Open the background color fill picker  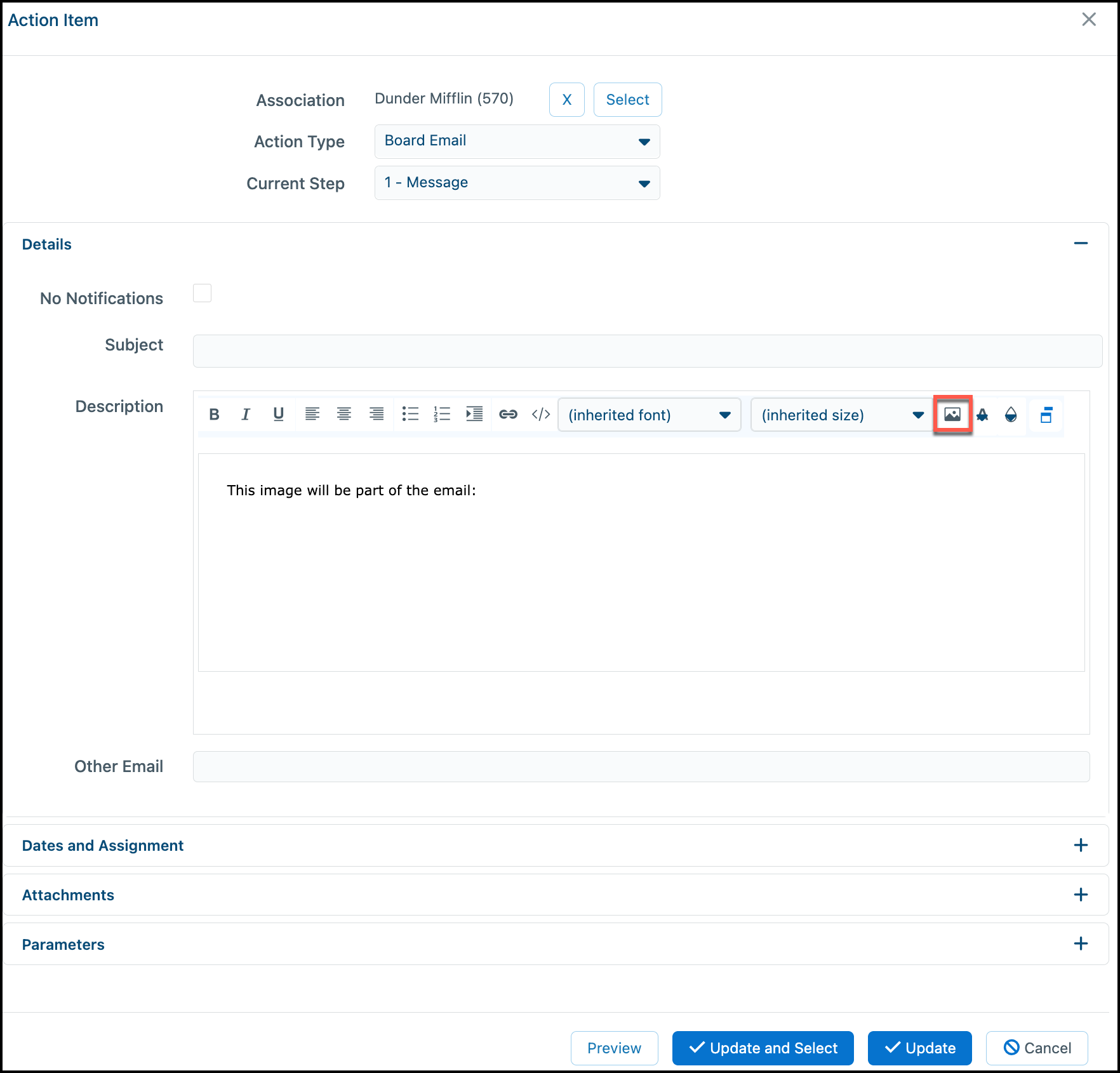[x=1011, y=415]
